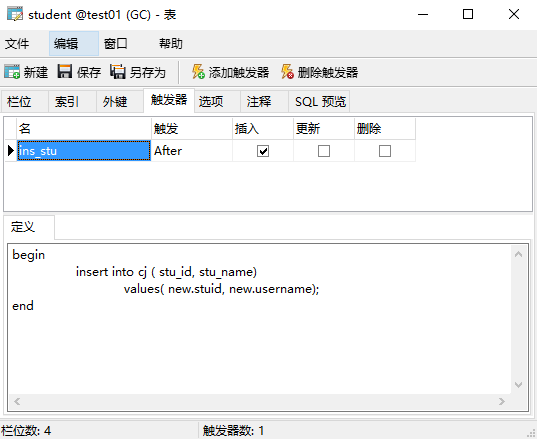This screenshot has width=537, height=439.
Task: Select the 触发器 tab
Action: click(x=169, y=100)
